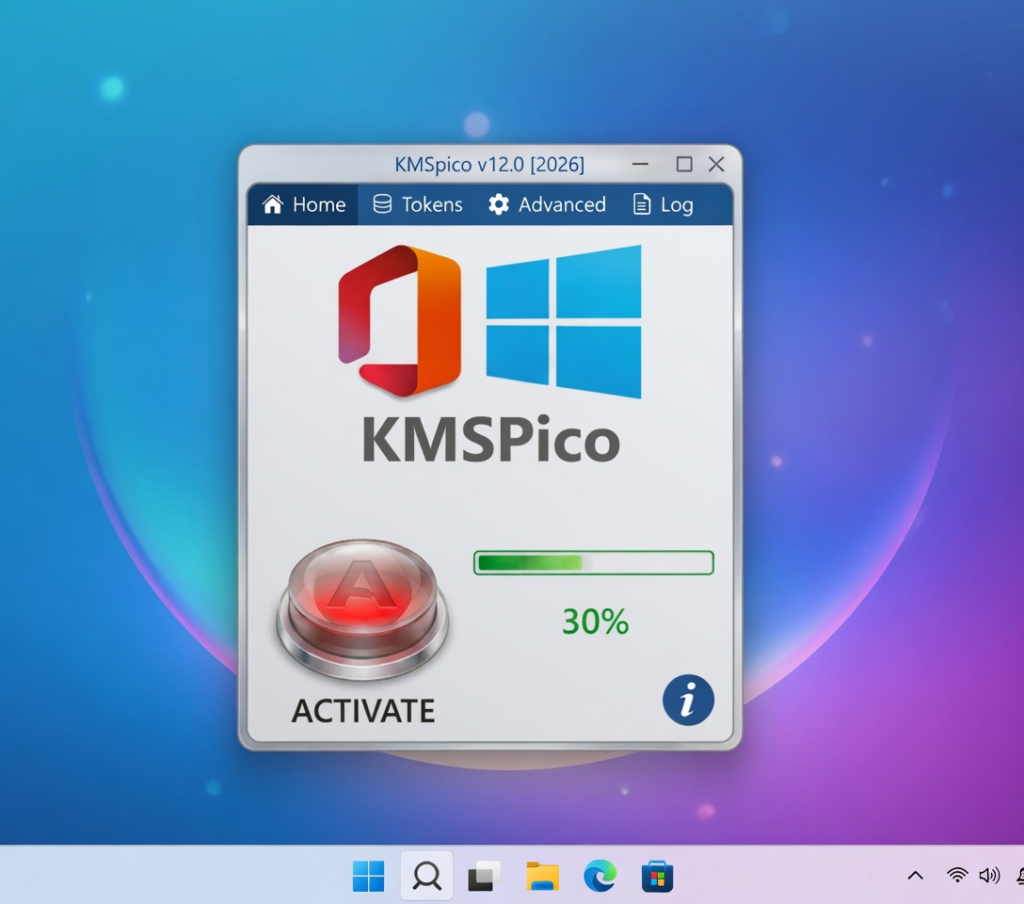Click the green activation progress bar
Screen dimensions: 1024x904
pos(594,562)
